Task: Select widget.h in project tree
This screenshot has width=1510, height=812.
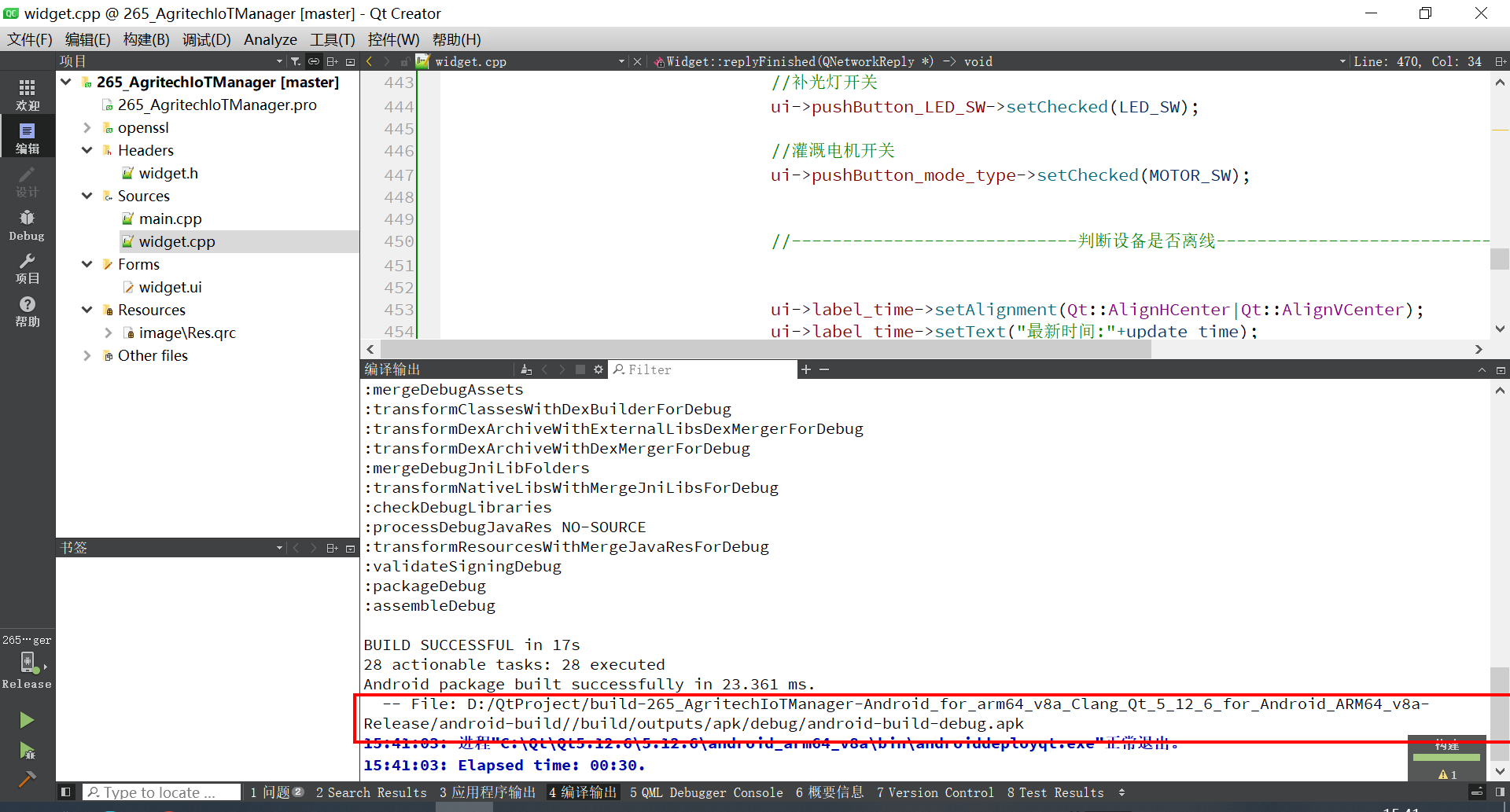Action: pyautogui.click(x=168, y=173)
